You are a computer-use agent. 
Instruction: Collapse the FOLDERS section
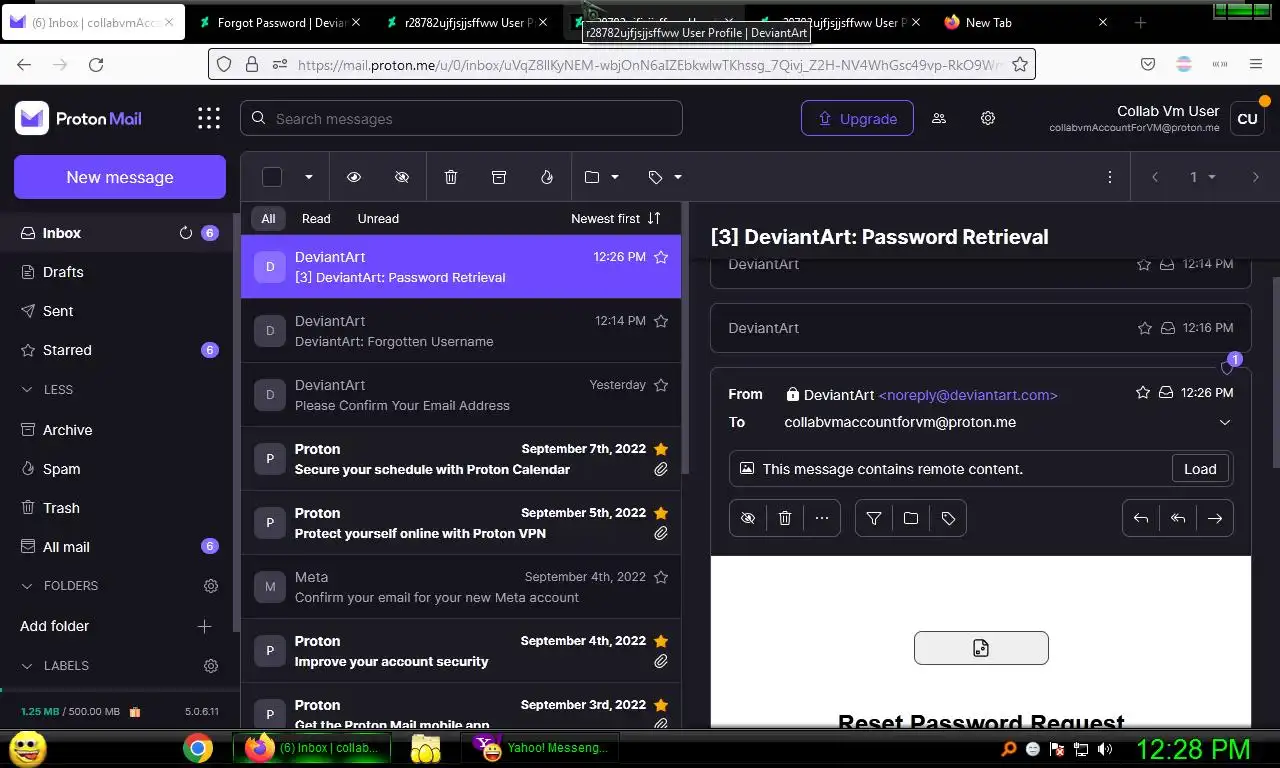pyautogui.click(x=60, y=586)
